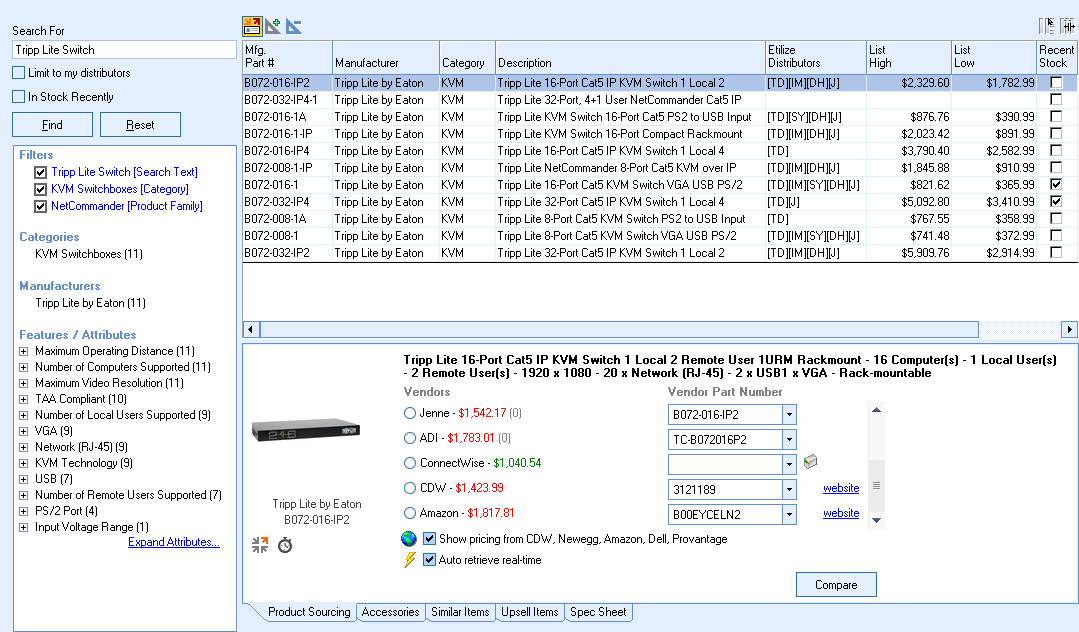Expand the TAA Compliant attribute node
The width and height of the screenshot is (1079, 632).
[24, 399]
